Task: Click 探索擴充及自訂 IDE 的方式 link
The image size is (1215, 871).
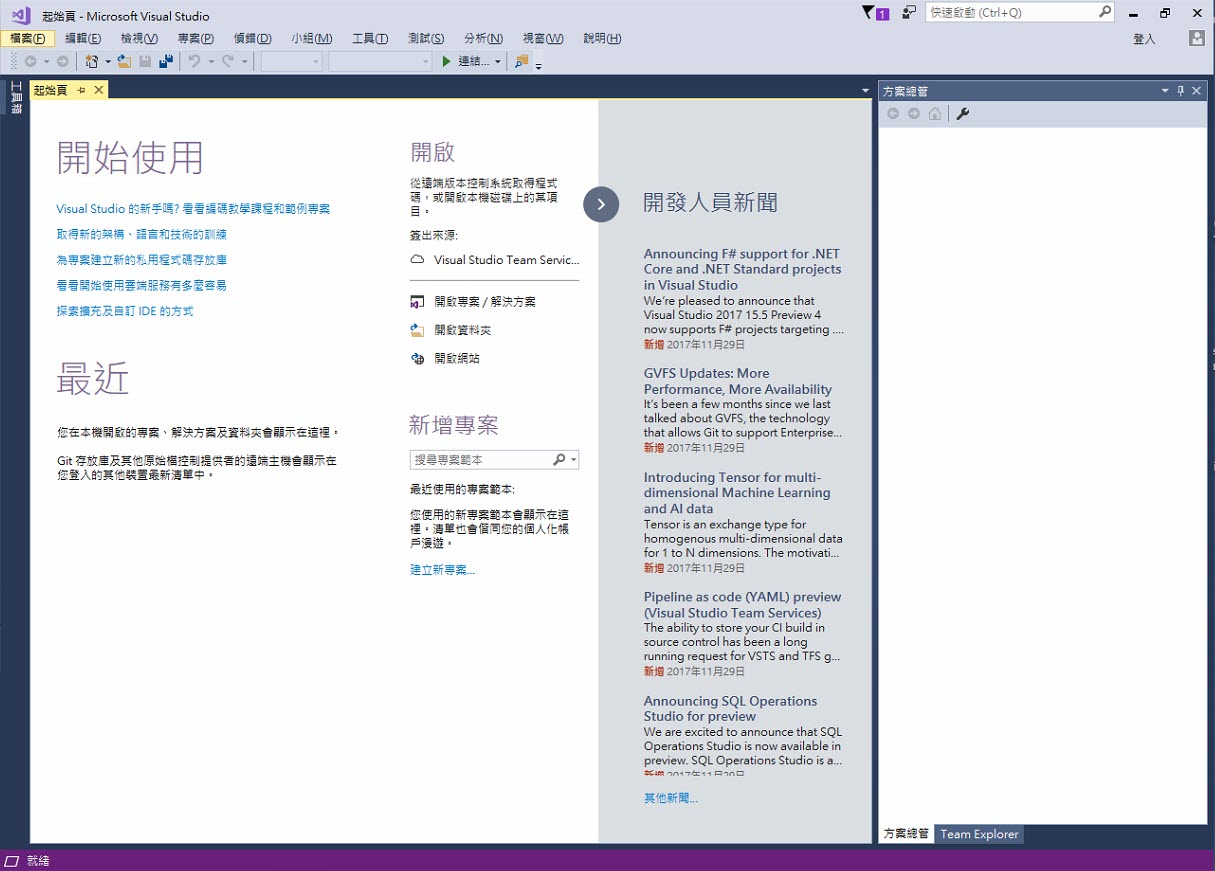Action: [125, 311]
